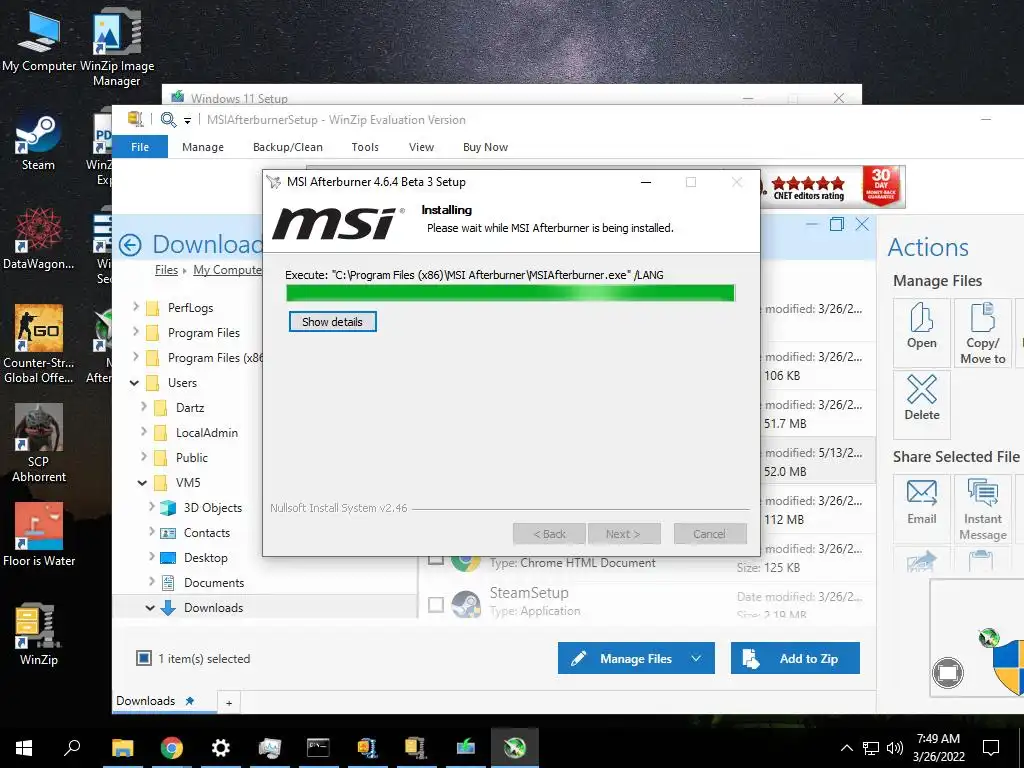Click the back arrow beside Downloads heading
This screenshot has height=768, width=1024.
point(130,246)
